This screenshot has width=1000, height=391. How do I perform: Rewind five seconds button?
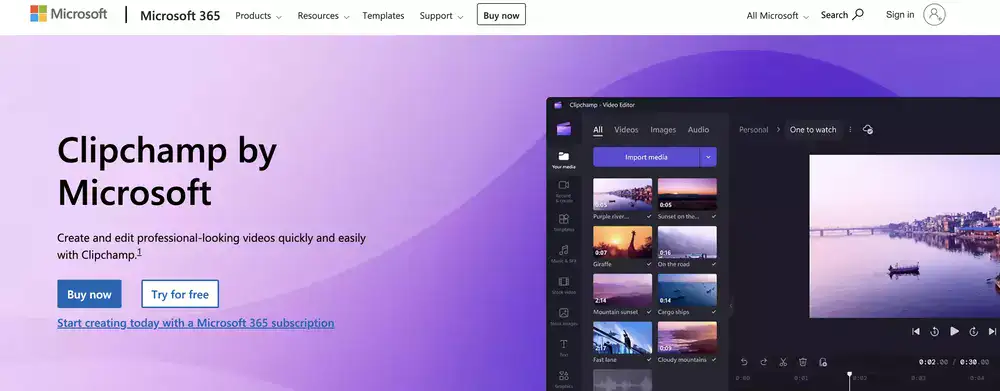934,331
